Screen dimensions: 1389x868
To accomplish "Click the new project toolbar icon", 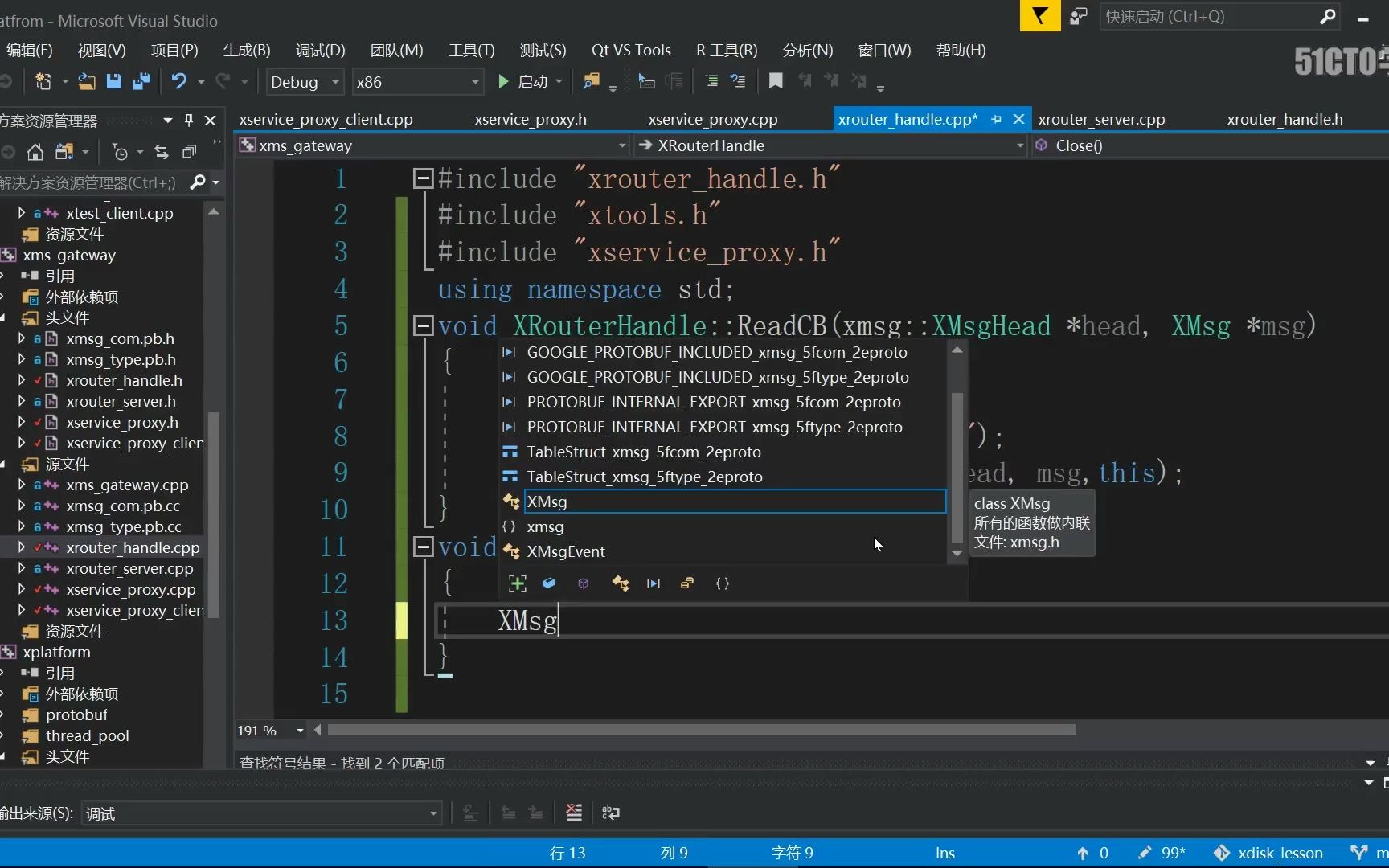I will (x=43, y=81).
